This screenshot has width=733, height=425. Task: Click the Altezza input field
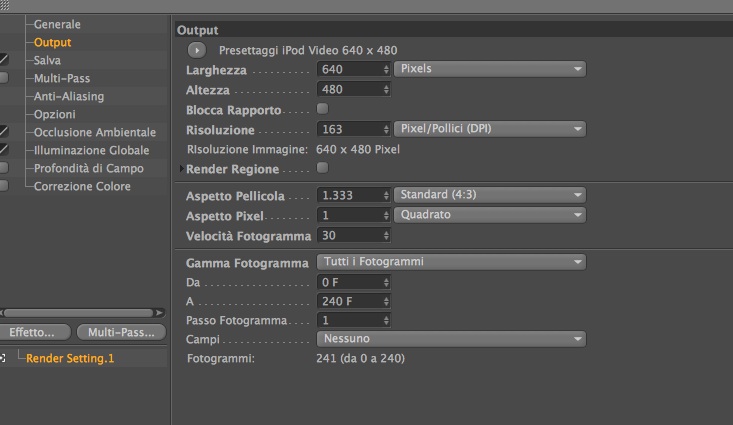[348, 89]
